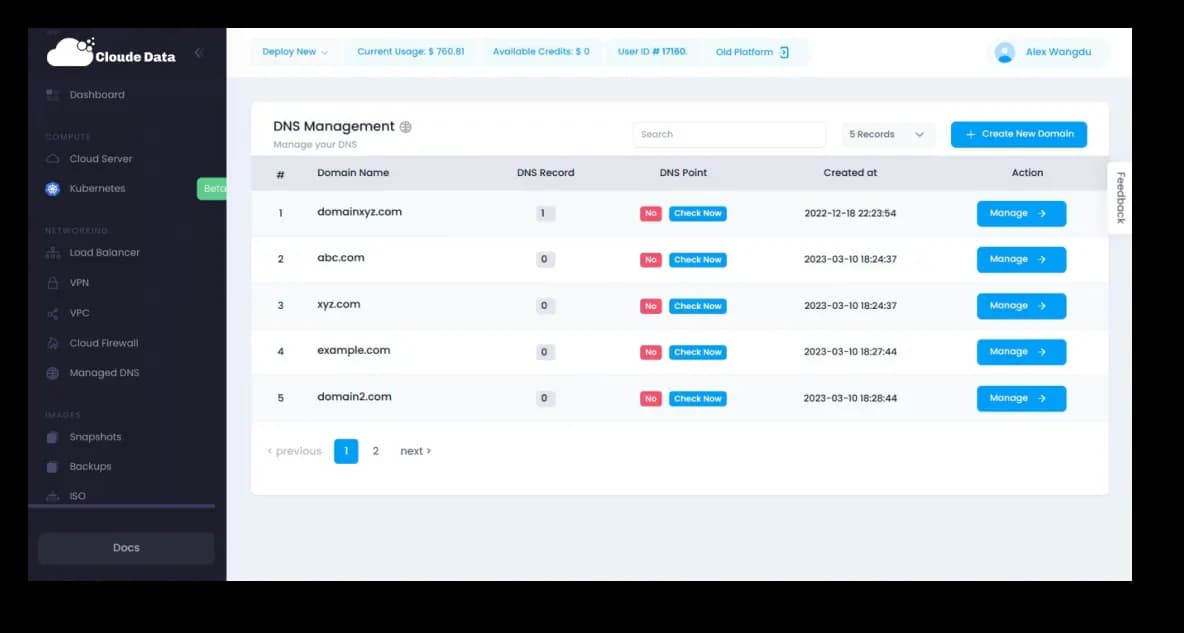1184x633 pixels.
Task: Click the VPC network icon
Action: click(52, 313)
